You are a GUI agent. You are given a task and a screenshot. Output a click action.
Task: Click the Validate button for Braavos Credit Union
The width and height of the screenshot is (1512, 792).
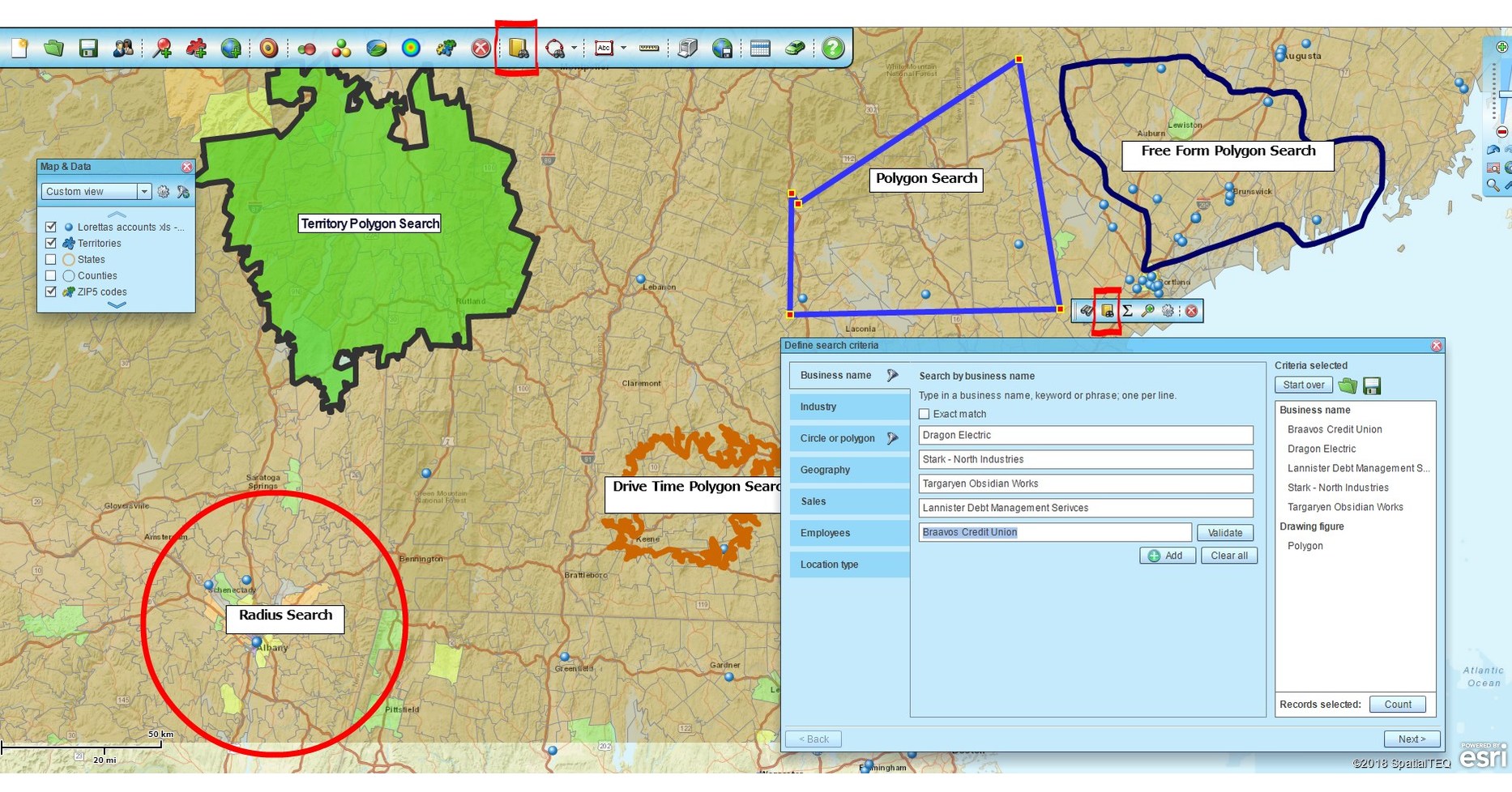[1225, 532]
